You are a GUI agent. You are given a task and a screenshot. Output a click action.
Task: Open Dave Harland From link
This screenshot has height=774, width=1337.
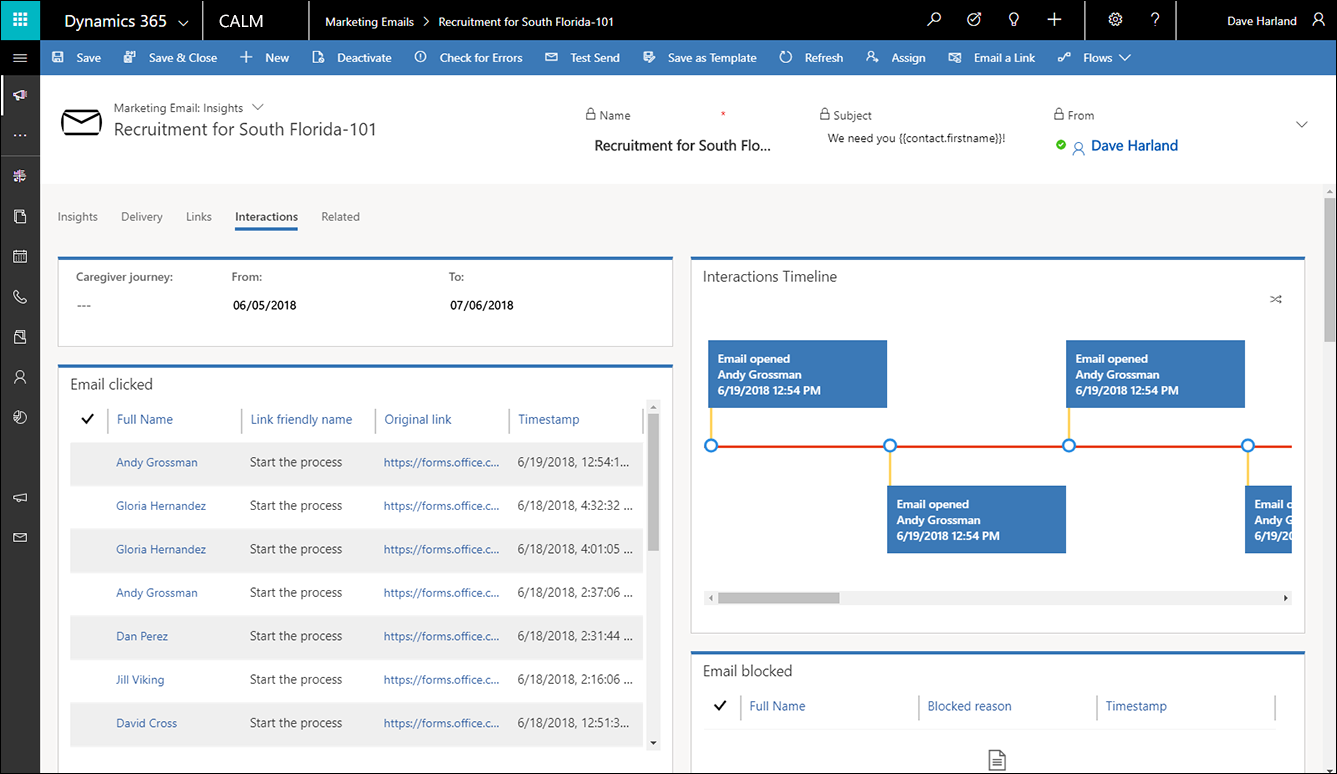point(1134,146)
